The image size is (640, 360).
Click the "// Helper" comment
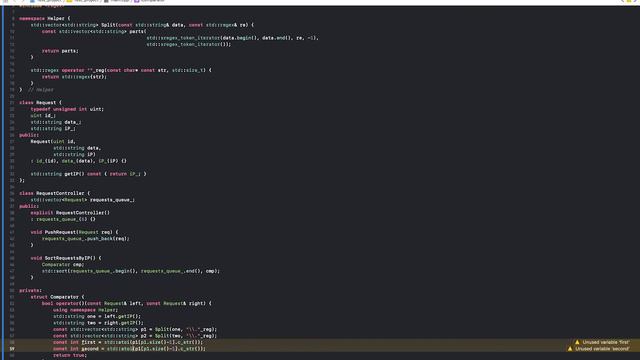41,90
